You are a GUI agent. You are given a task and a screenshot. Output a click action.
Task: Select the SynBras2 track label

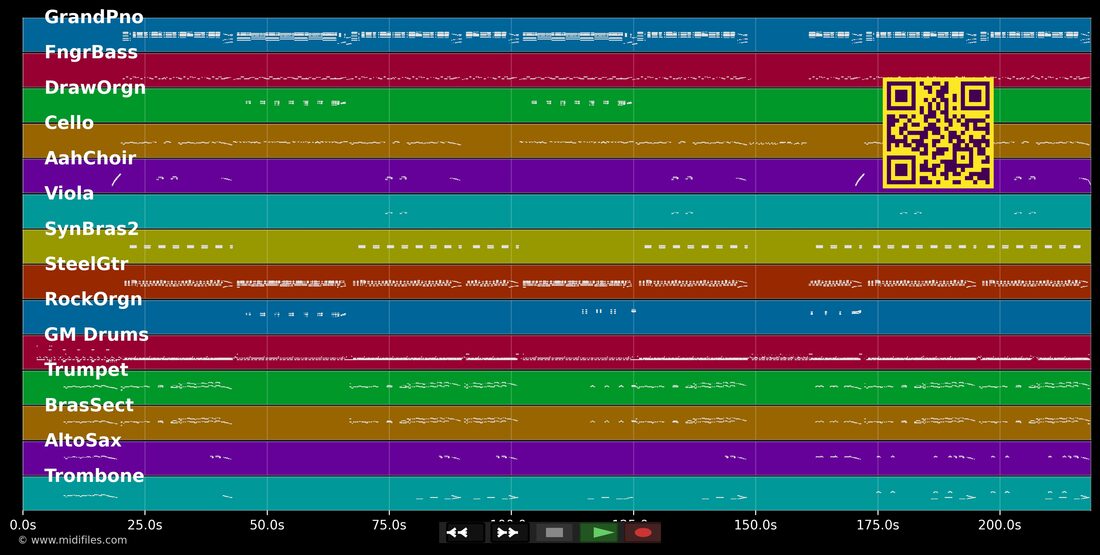point(91,229)
